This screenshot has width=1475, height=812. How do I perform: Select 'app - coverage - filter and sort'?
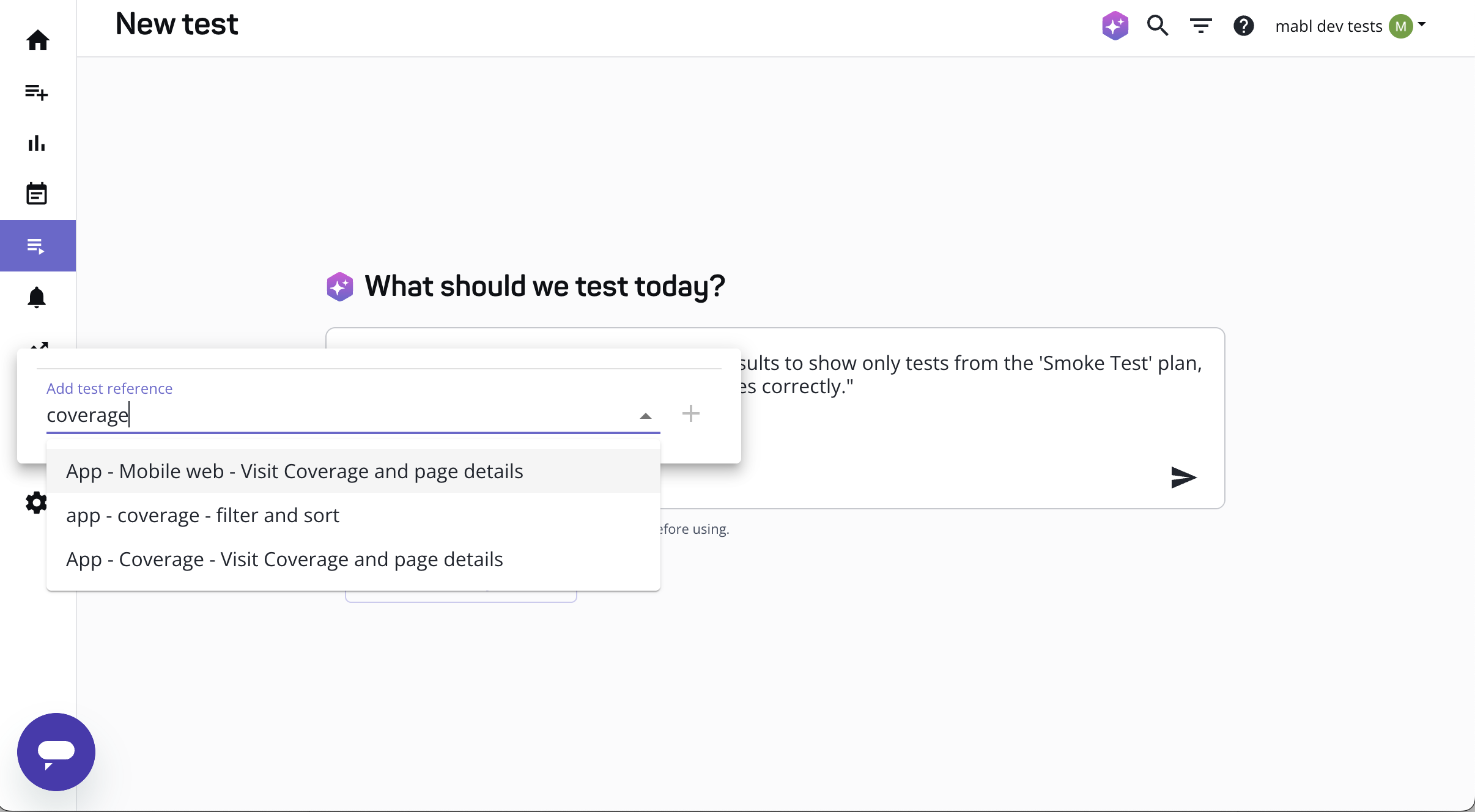(202, 515)
